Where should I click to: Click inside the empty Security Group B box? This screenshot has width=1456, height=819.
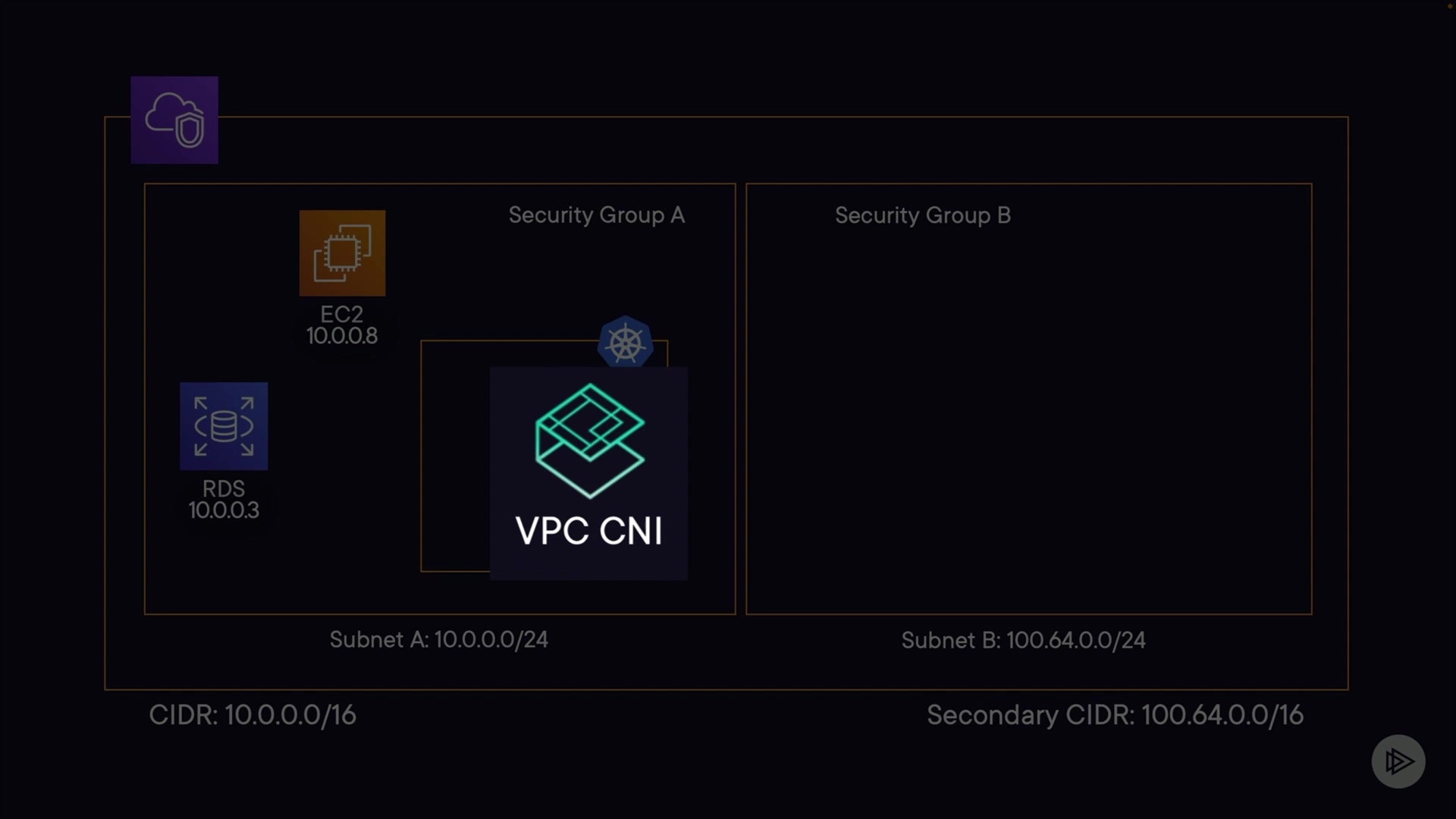coord(1029,425)
